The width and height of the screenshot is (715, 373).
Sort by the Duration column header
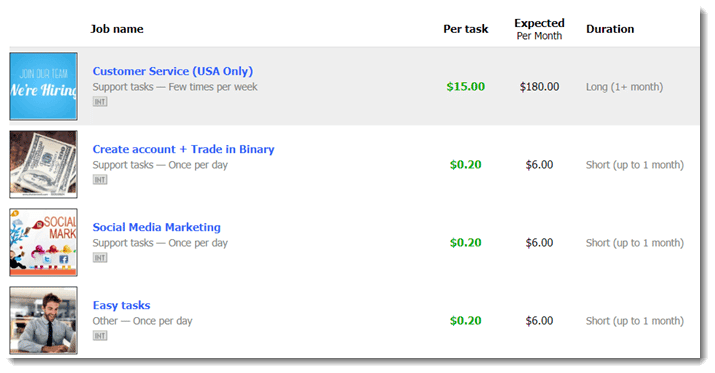pyautogui.click(x=610, y=29)
